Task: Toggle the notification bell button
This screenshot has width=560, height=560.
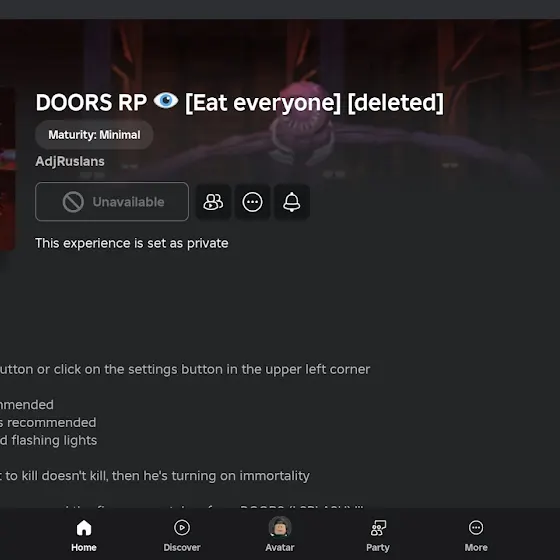Action: coord(292,202)
